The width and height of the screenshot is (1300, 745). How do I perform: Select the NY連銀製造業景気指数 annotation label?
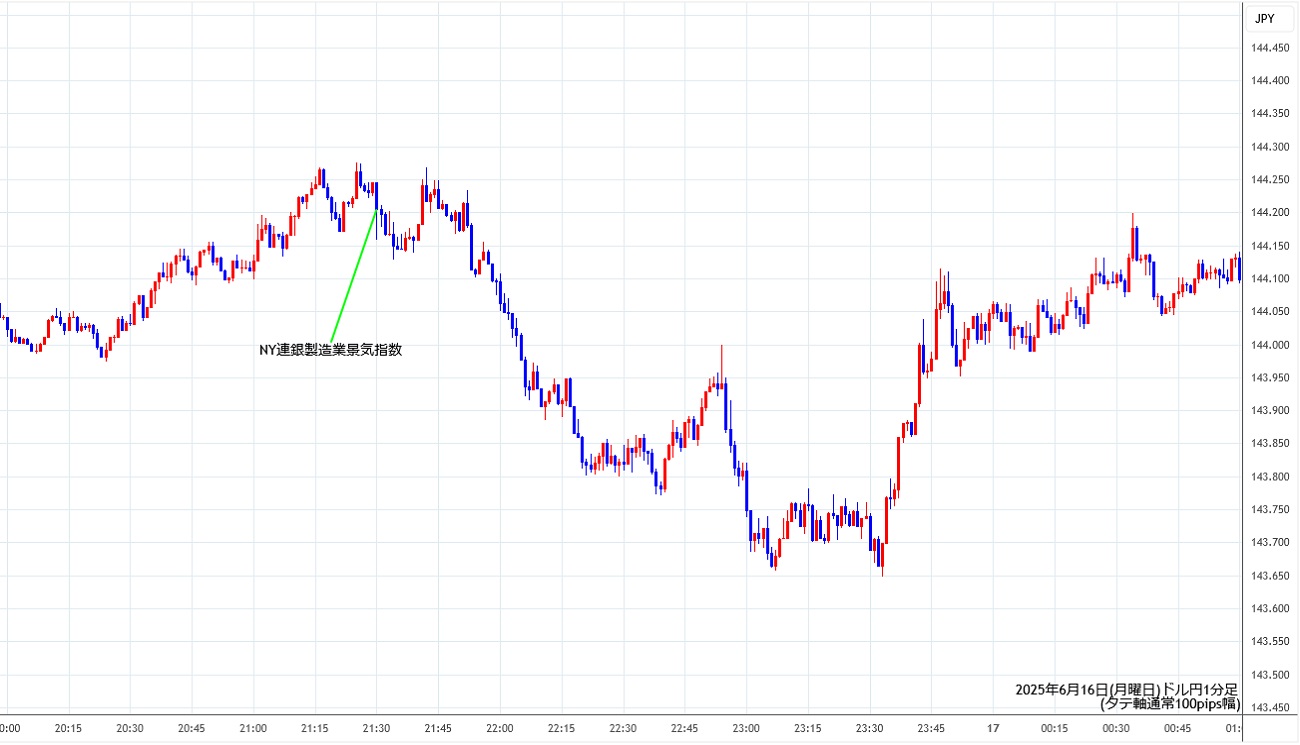point(330,350)
